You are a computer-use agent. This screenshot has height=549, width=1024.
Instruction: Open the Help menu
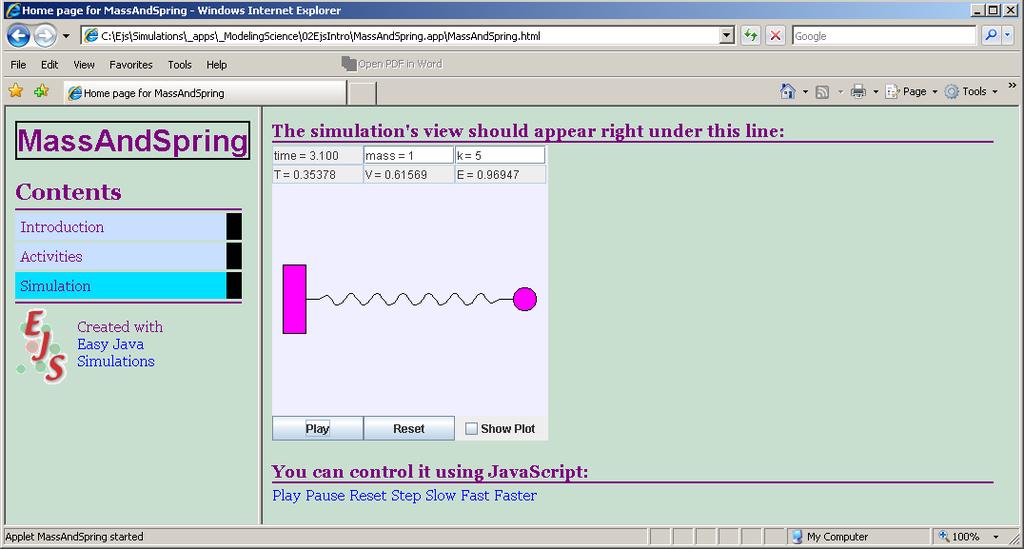(x=217, y=65)
